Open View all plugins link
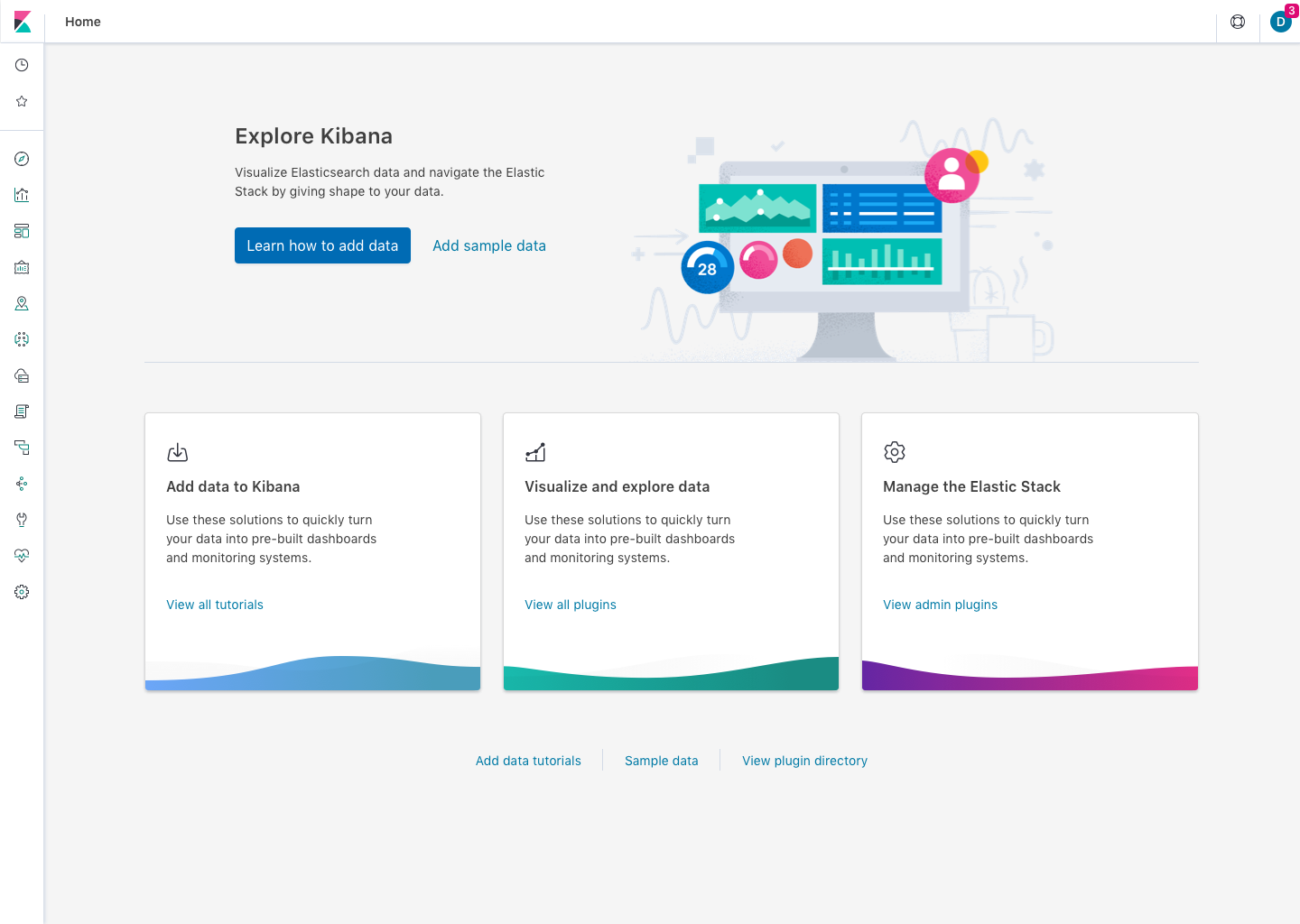The width and height of the screenshot is (1300, 924). pos(571,605)
